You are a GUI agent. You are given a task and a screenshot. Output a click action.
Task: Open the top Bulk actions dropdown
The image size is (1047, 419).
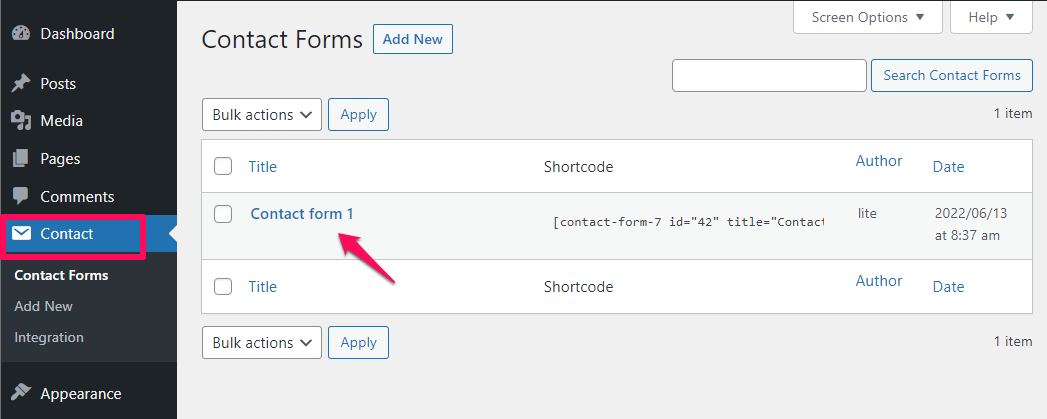tap(262, 114)
